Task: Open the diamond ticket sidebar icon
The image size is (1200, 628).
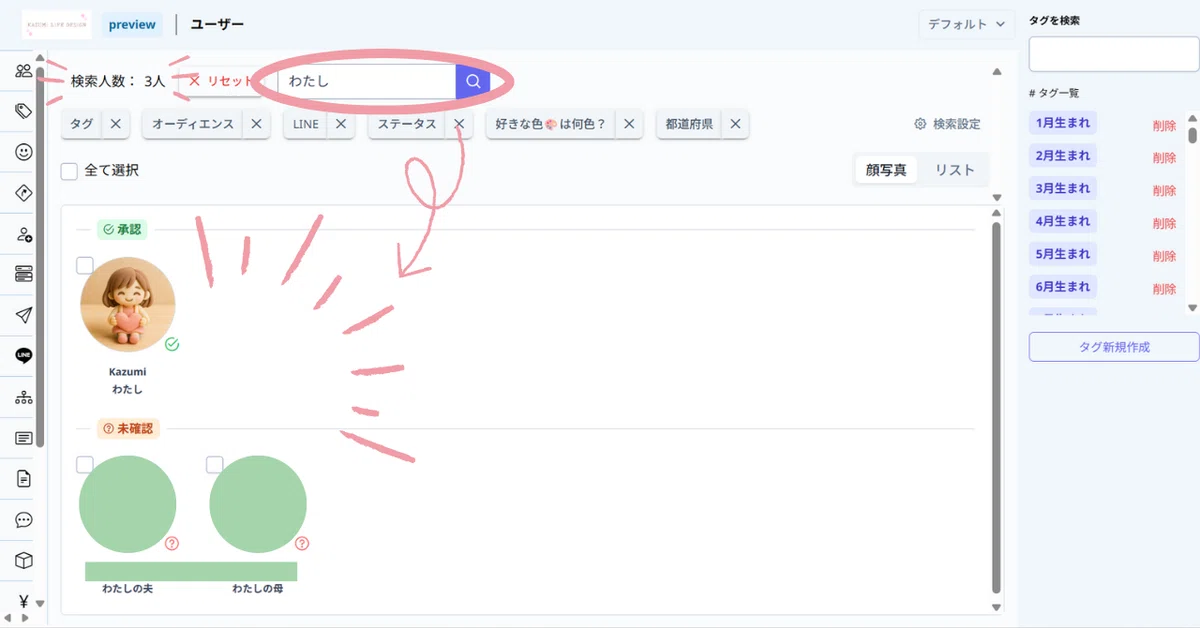Action: [x=23, y=193]
